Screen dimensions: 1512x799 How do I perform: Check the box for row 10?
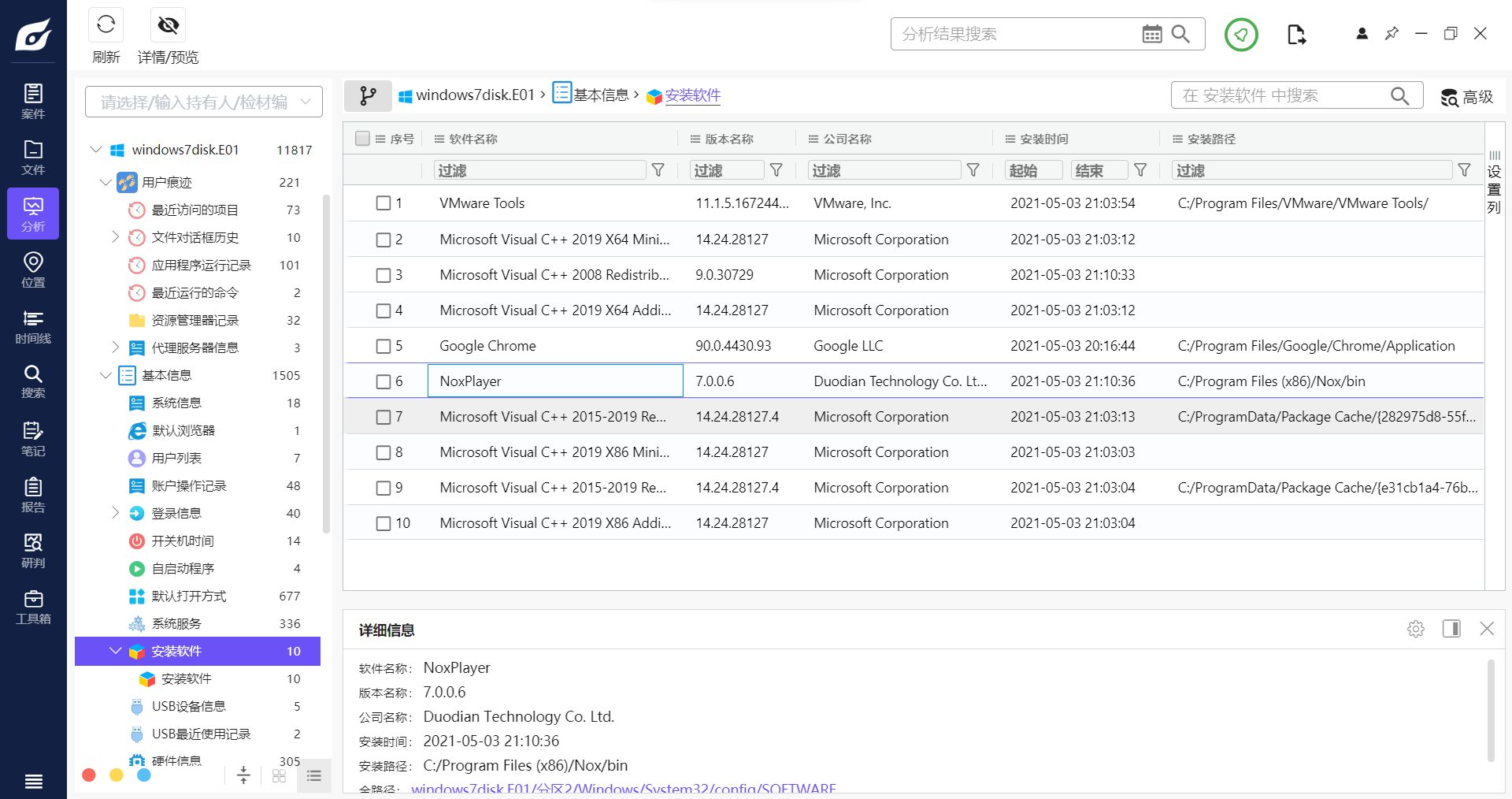[x=384, y=523]
